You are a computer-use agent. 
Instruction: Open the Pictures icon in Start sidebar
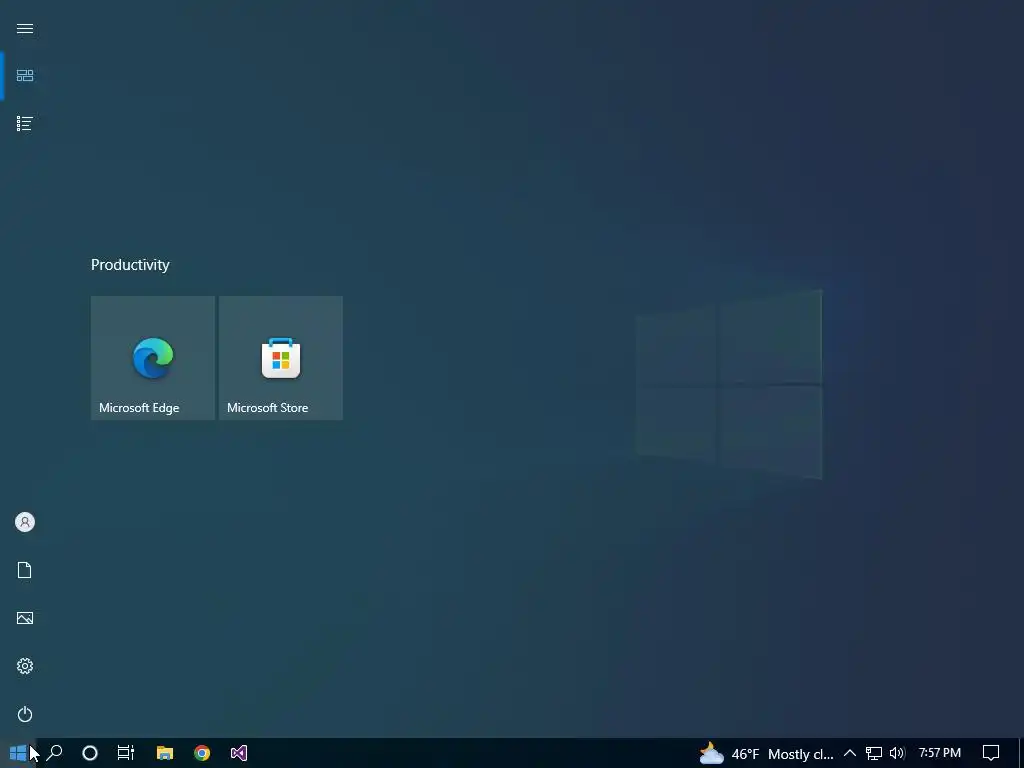pos(25,618)
